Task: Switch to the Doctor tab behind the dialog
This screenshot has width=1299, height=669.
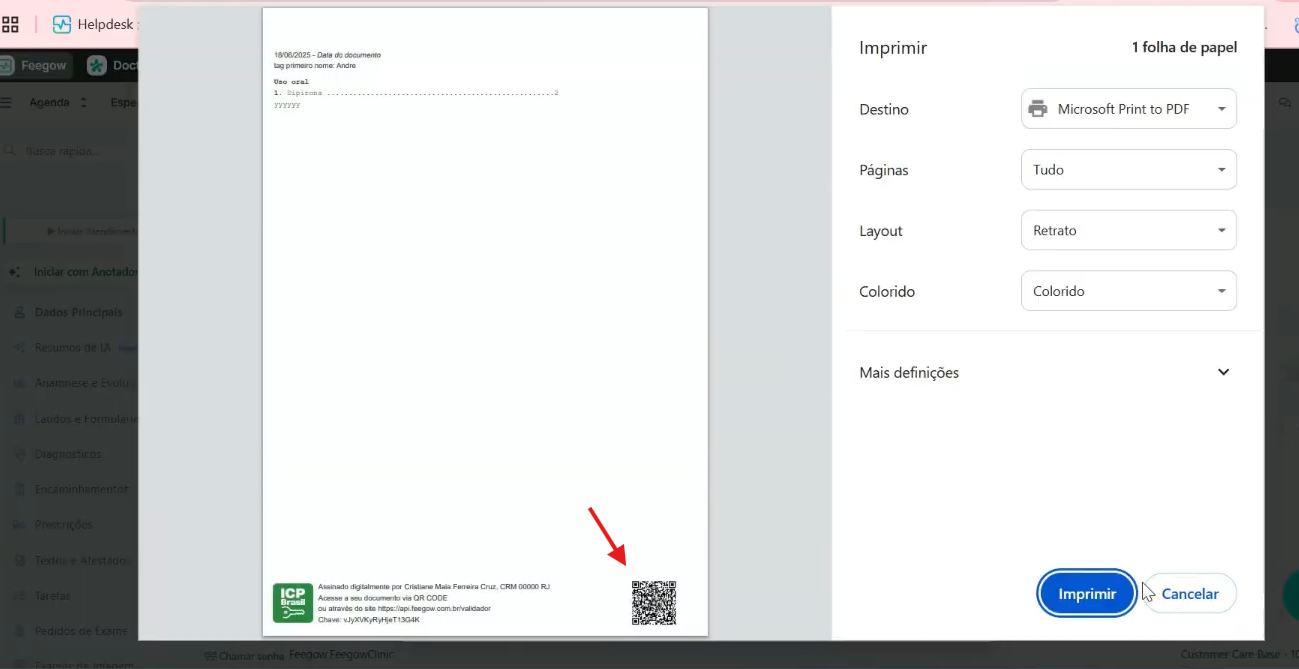Action: pyautogui.click(x=112, y=65)
